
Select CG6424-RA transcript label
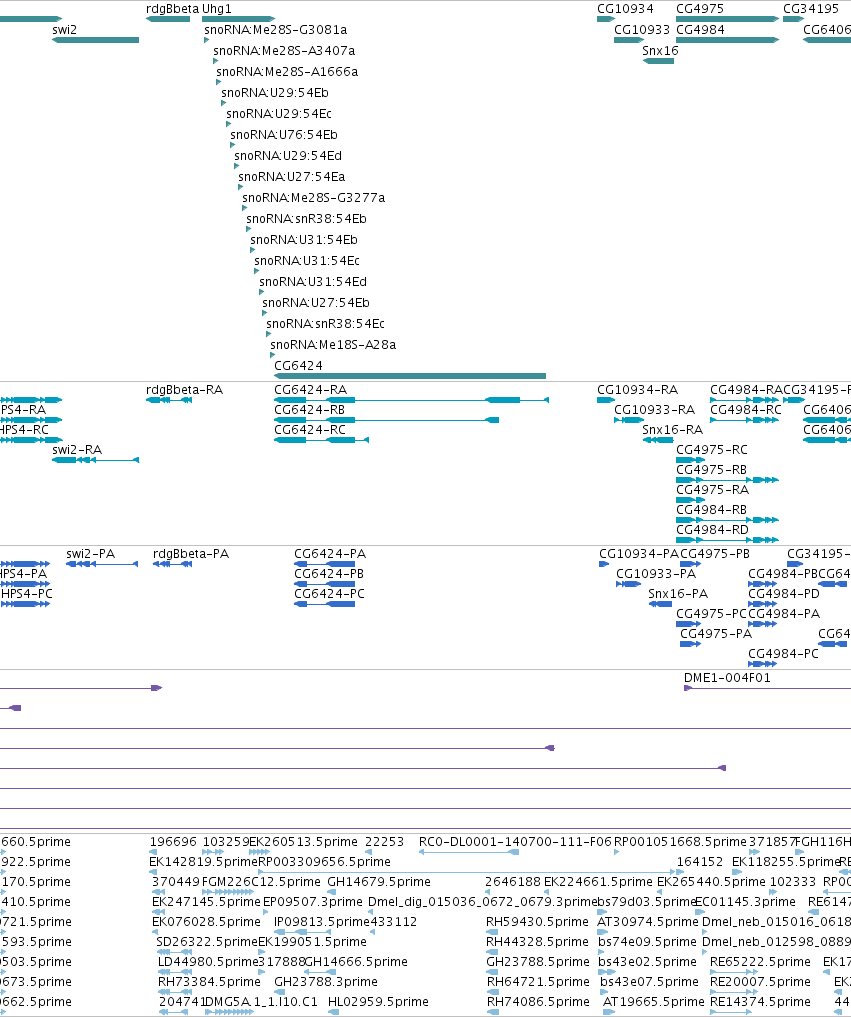pyautogui.click(x=311, y=390)
